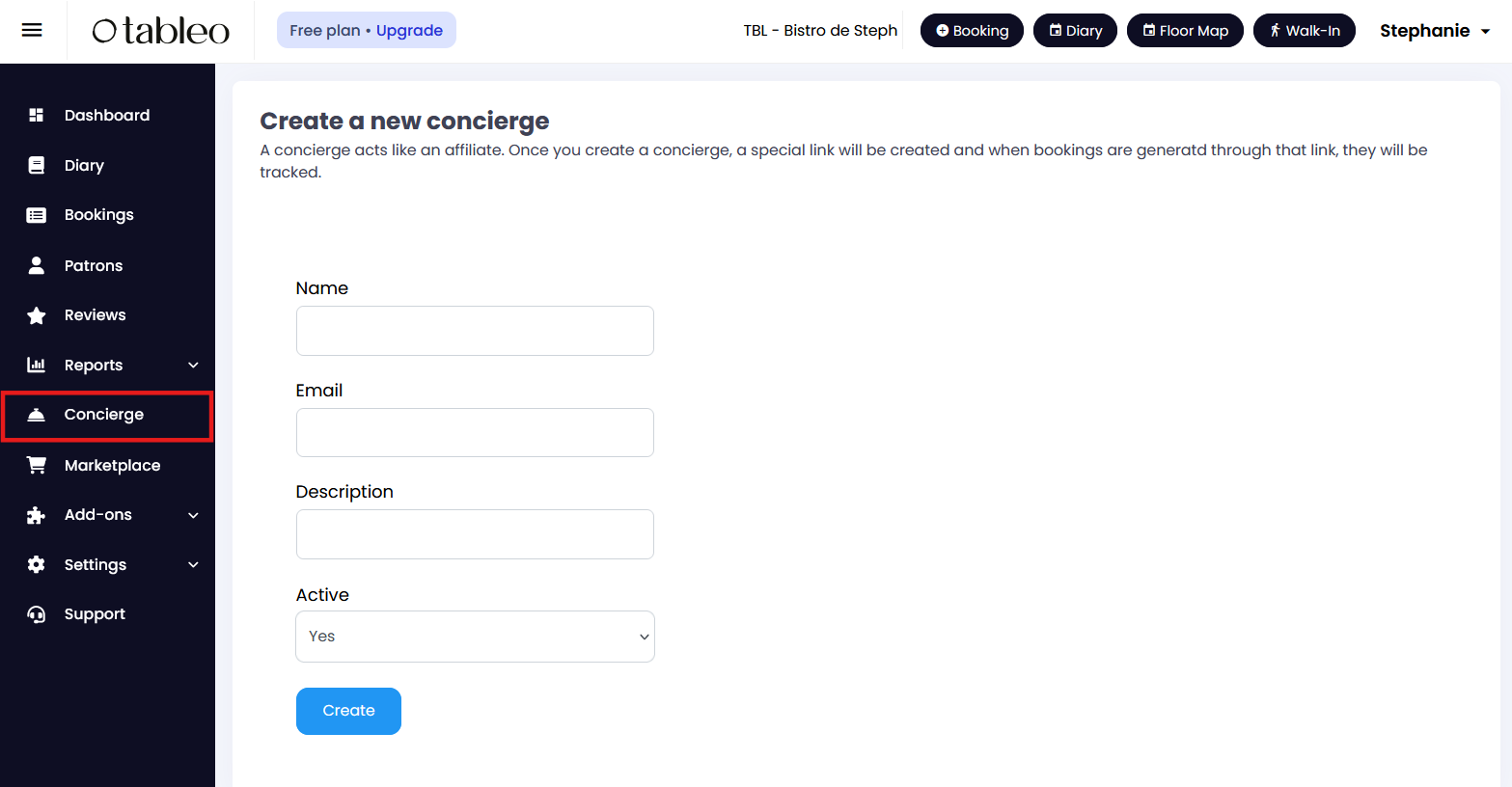Click the Reviews star icon

click(x=37, y=315)
